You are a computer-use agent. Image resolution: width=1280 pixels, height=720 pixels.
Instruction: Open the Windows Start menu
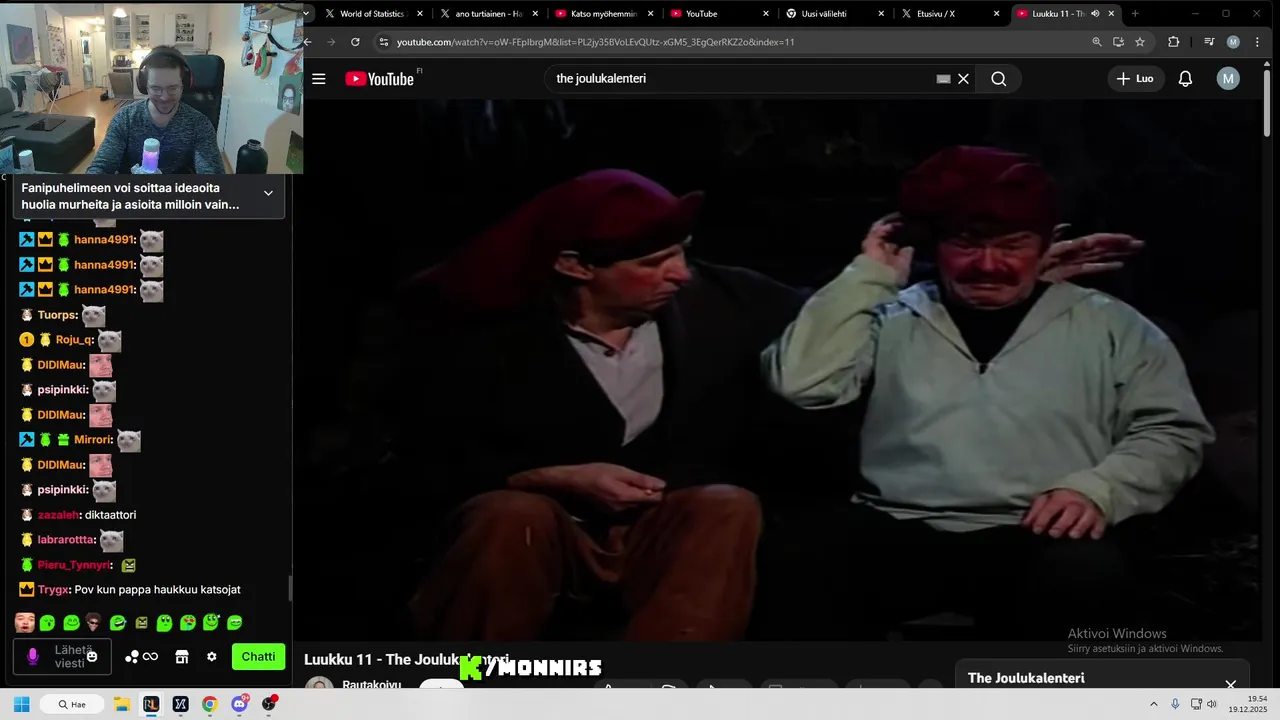pos(21,704)
